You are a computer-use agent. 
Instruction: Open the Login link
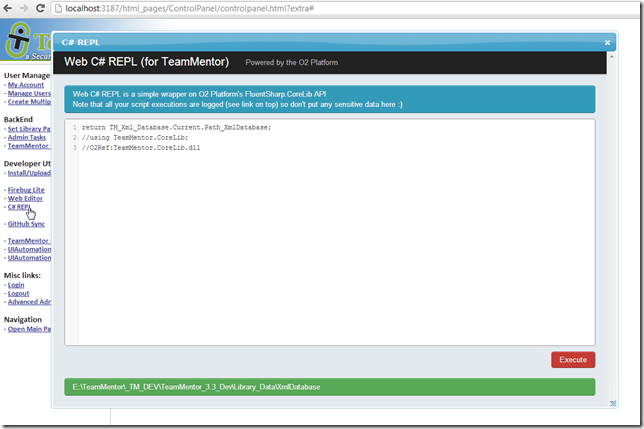pos(16,285)
